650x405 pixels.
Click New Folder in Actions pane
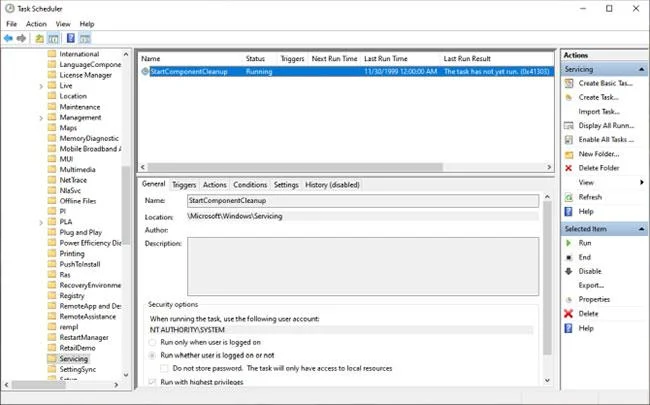click(599, 154)
